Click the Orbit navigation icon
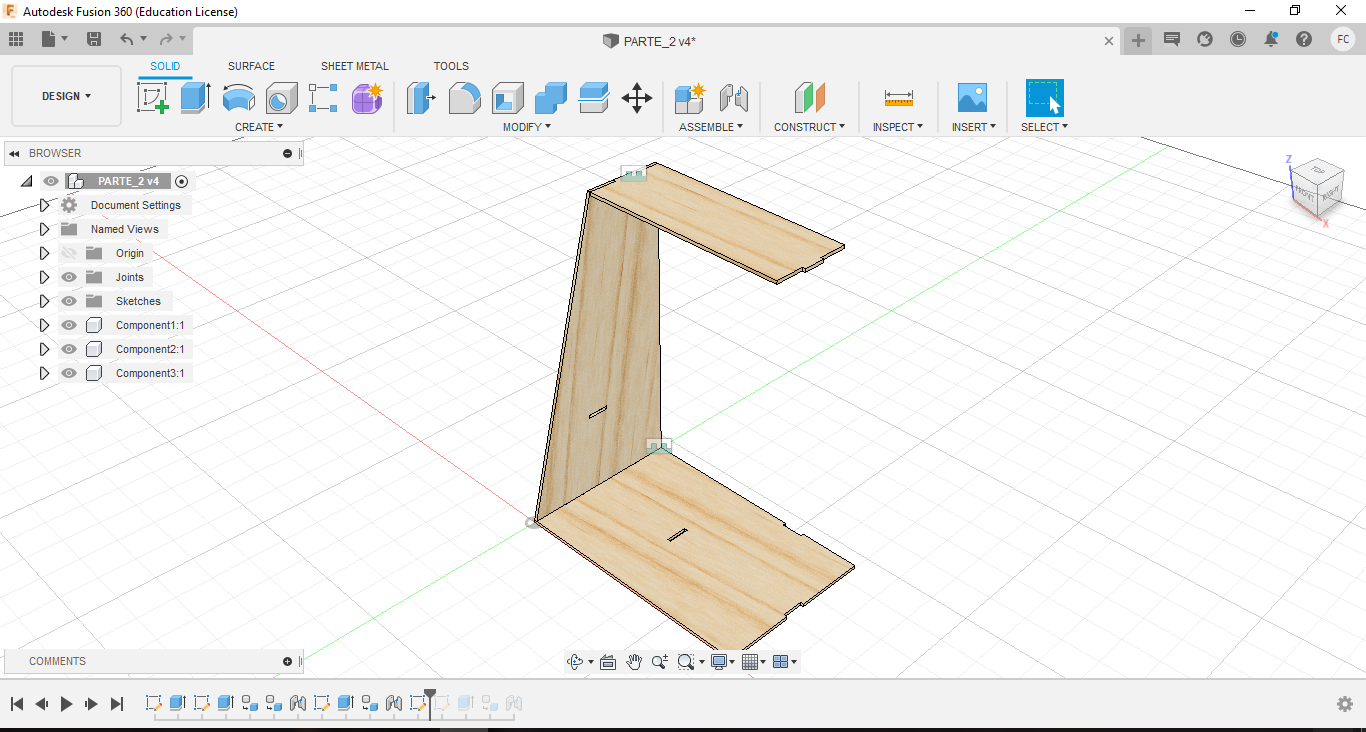 (x=575, y=662)
